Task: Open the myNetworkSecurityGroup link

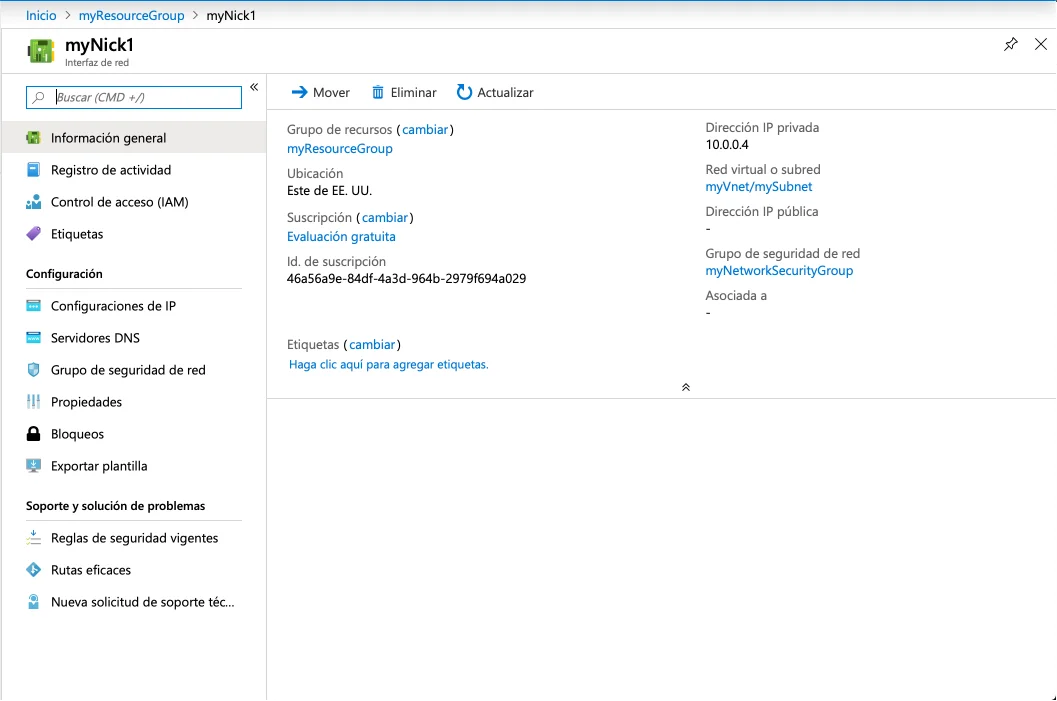Action: 779,270
